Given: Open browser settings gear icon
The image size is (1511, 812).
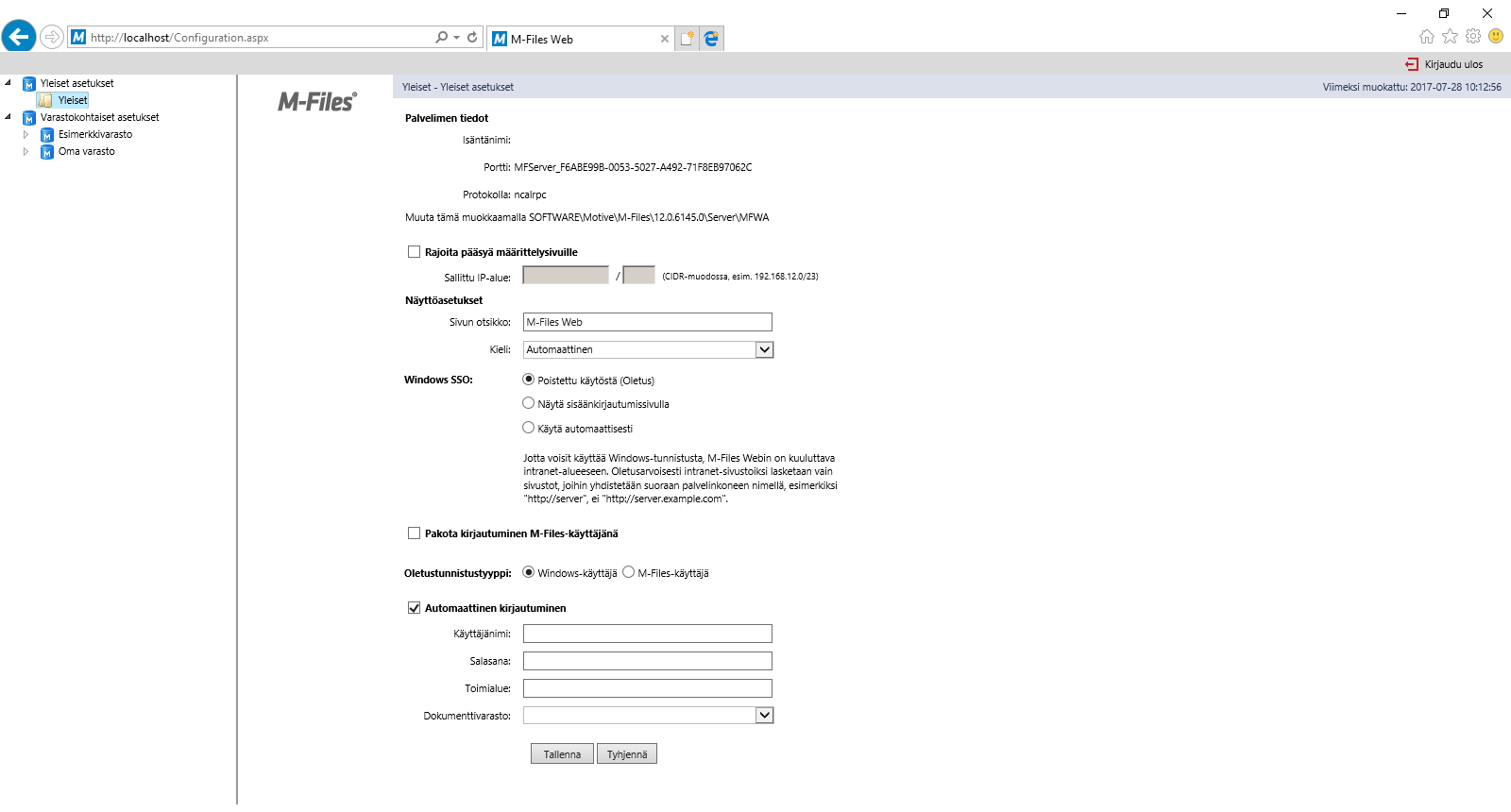Looking at the screenshot, I should click(x=1472, y=37).
